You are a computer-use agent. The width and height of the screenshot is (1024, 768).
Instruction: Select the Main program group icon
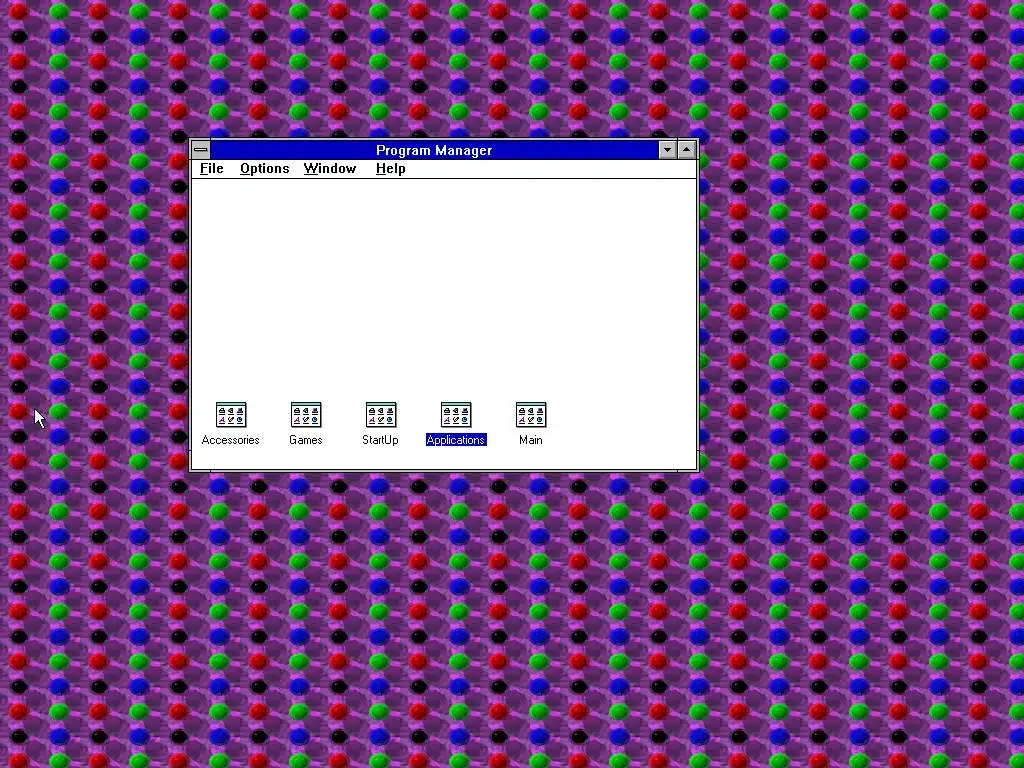(531, 415)
